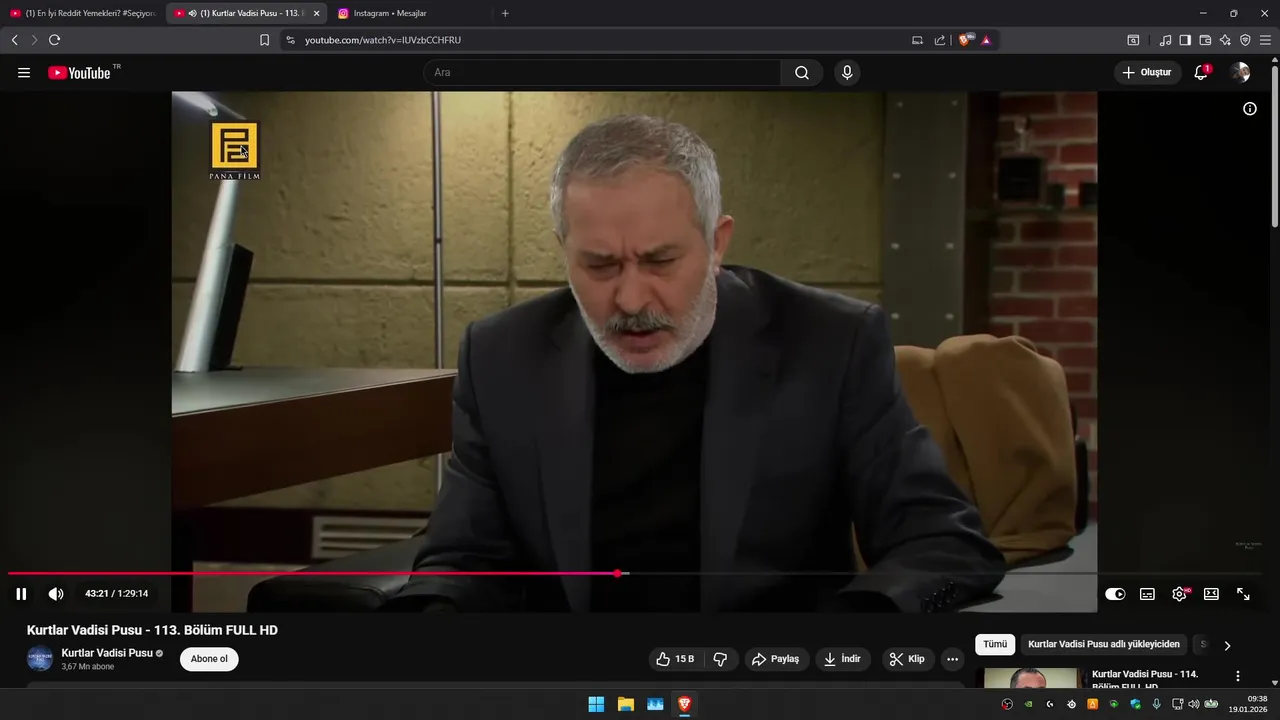The width and height of the screenshot is (1280, 720).
Task: Click the search magnifier button
Action: pyautogui.click(x=802, y=73)
